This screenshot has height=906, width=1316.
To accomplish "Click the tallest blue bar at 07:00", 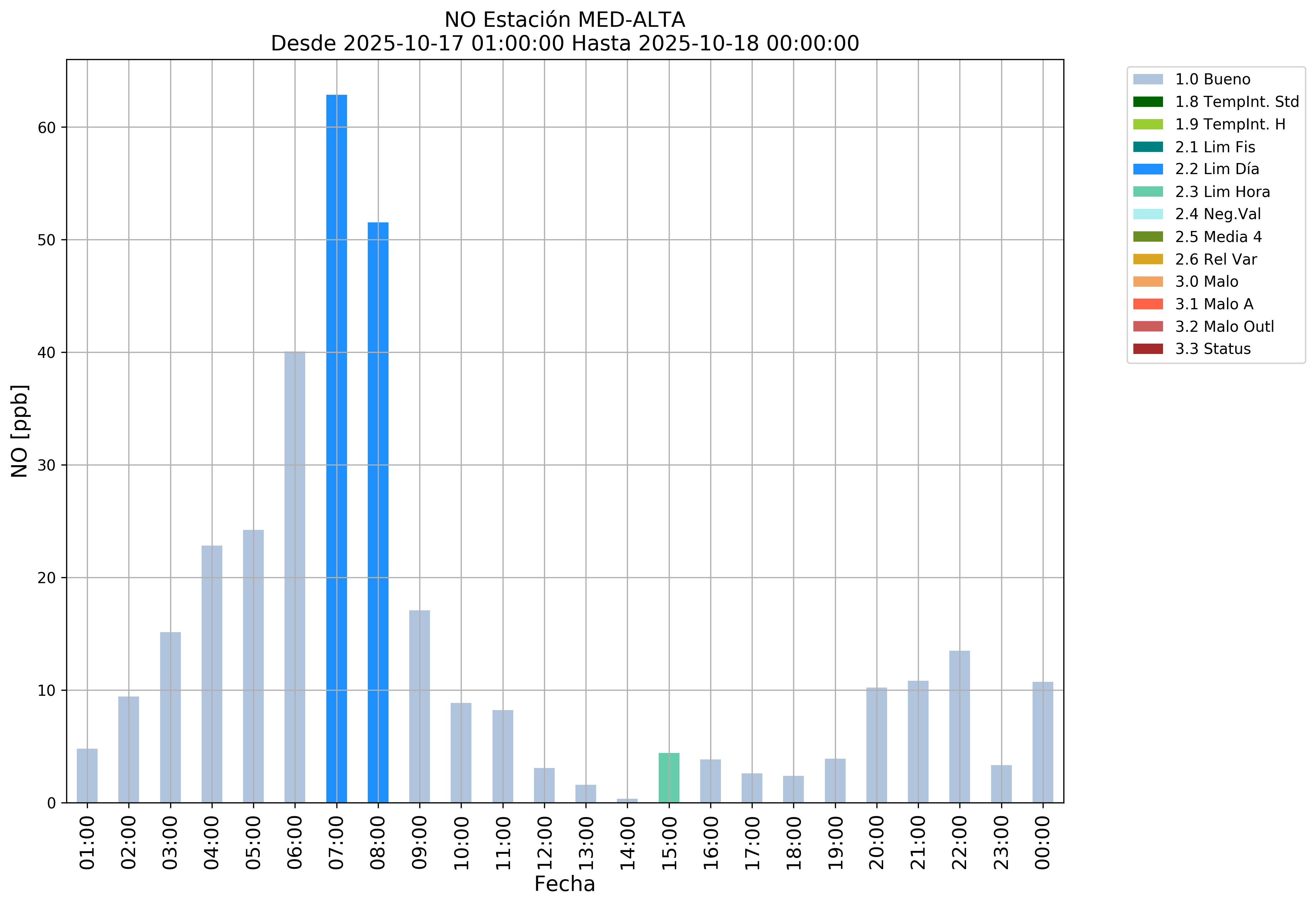I will [x=337, y=448].
